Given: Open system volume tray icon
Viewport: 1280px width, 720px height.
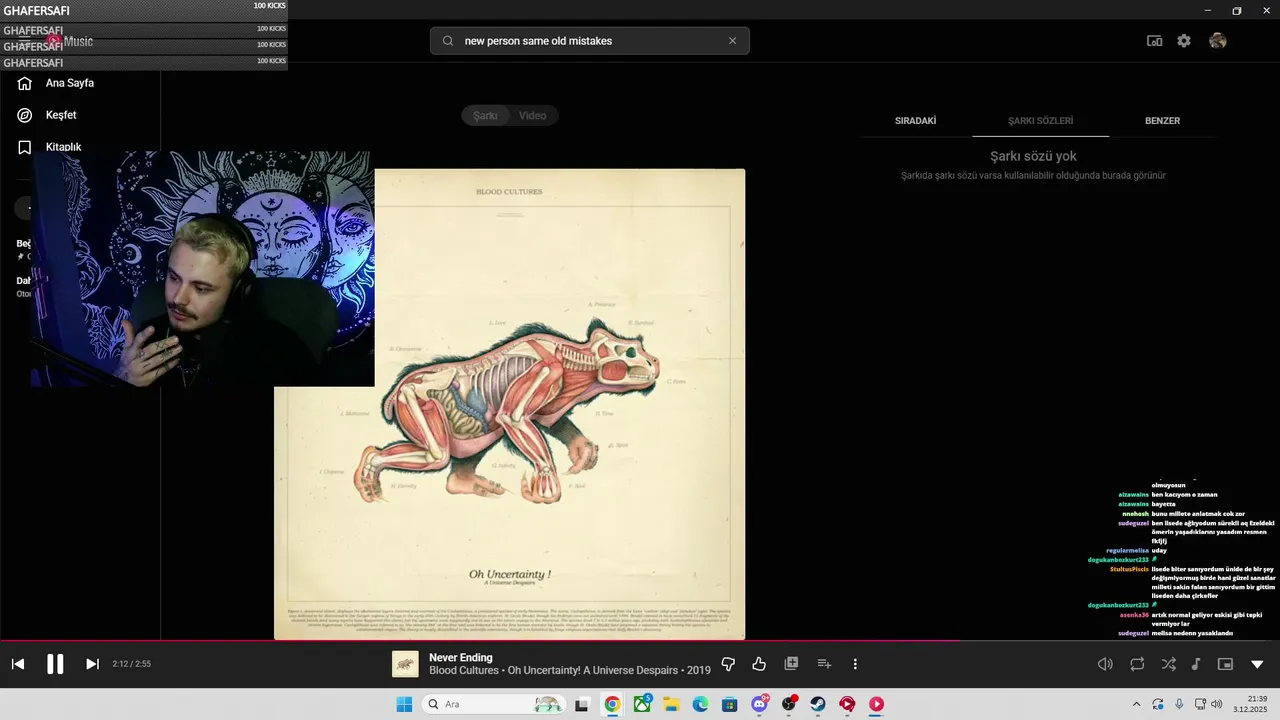Looking at the screenshot, I should 1217,704.
